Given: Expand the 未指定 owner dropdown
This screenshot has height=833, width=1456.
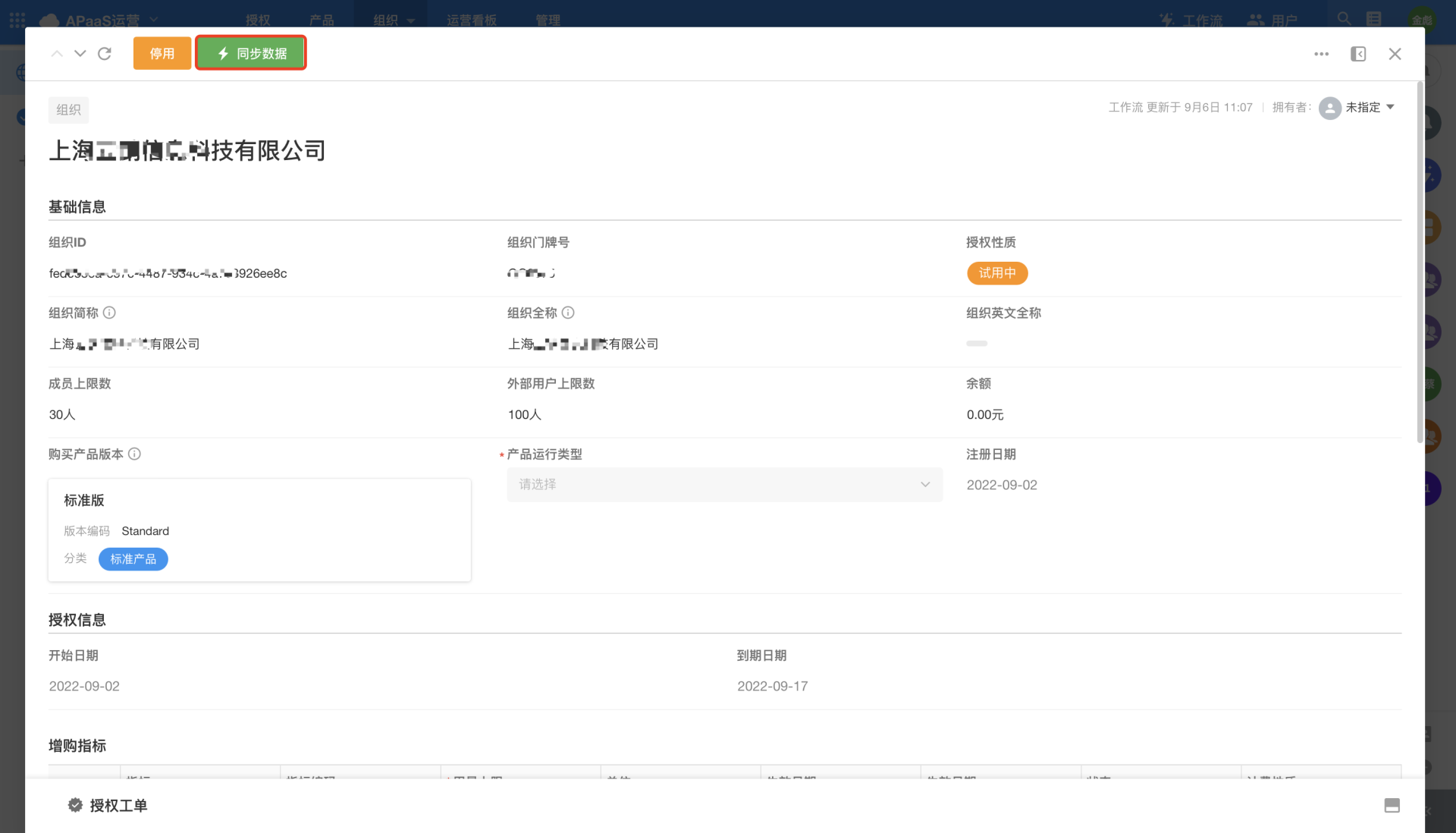Looking at the screenshot, I should (1390, 107).
